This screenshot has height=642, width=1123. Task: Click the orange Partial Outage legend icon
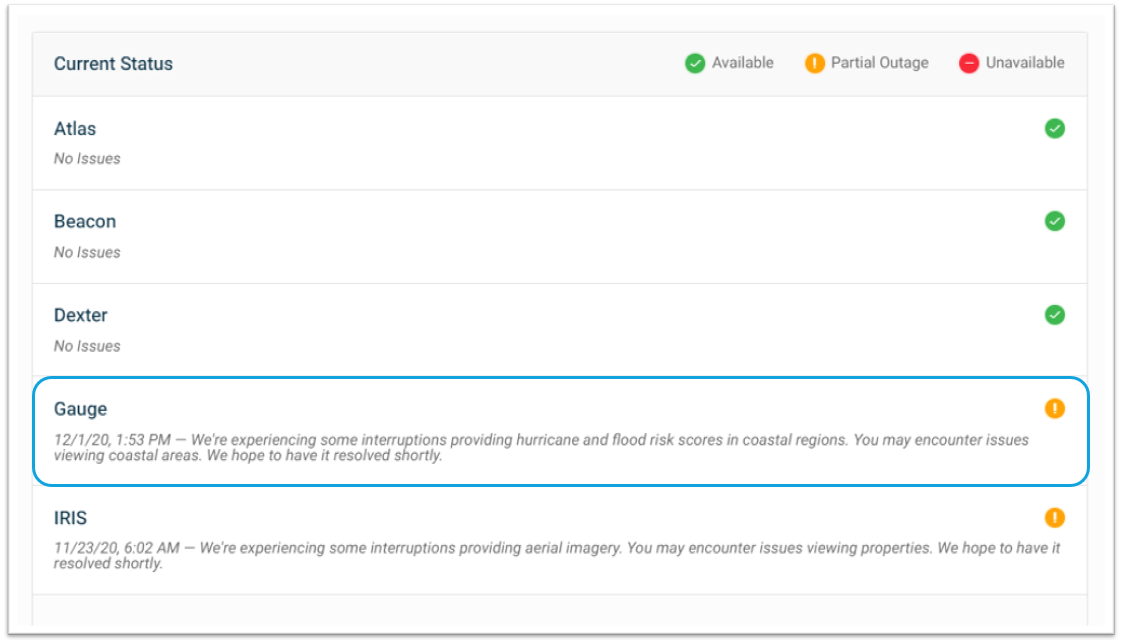814,64
